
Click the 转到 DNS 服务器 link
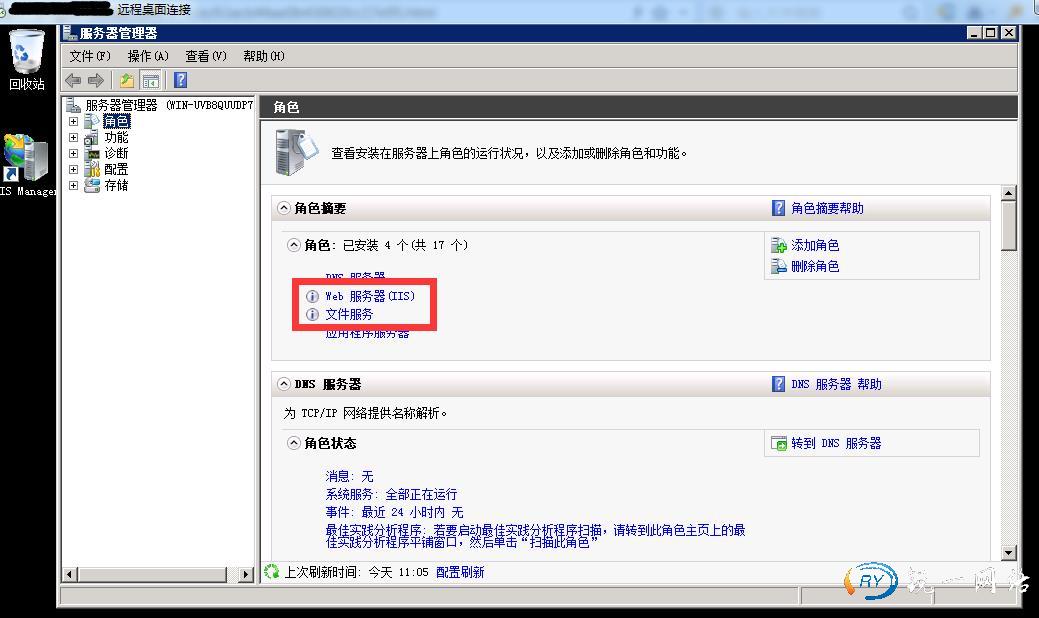tap(836, 443)
